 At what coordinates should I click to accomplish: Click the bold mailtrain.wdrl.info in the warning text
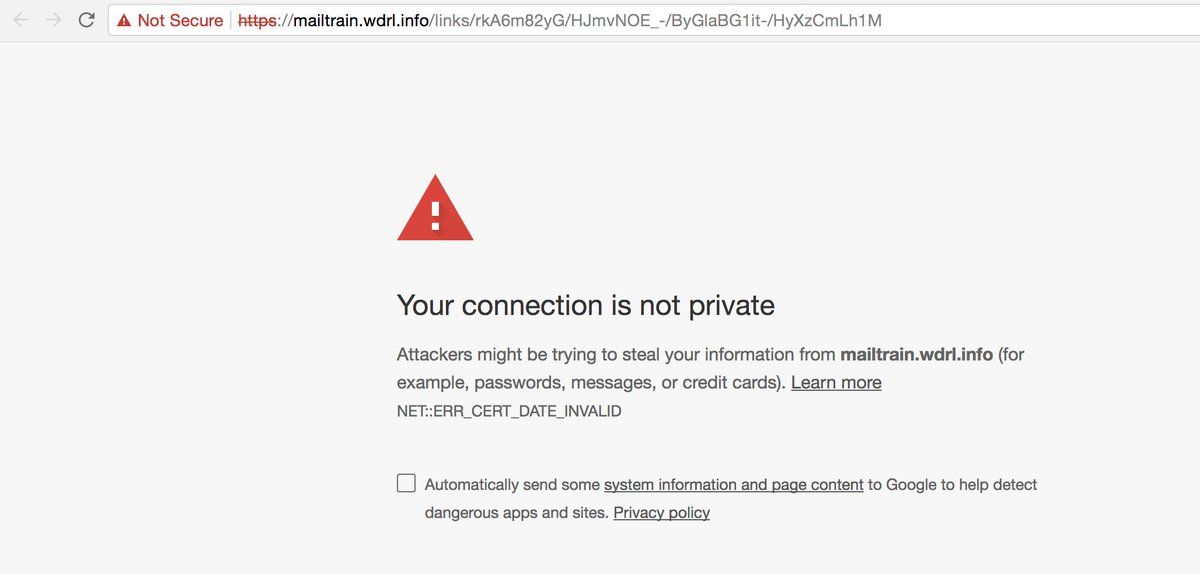pyautogui.click(x=917, y=354)
